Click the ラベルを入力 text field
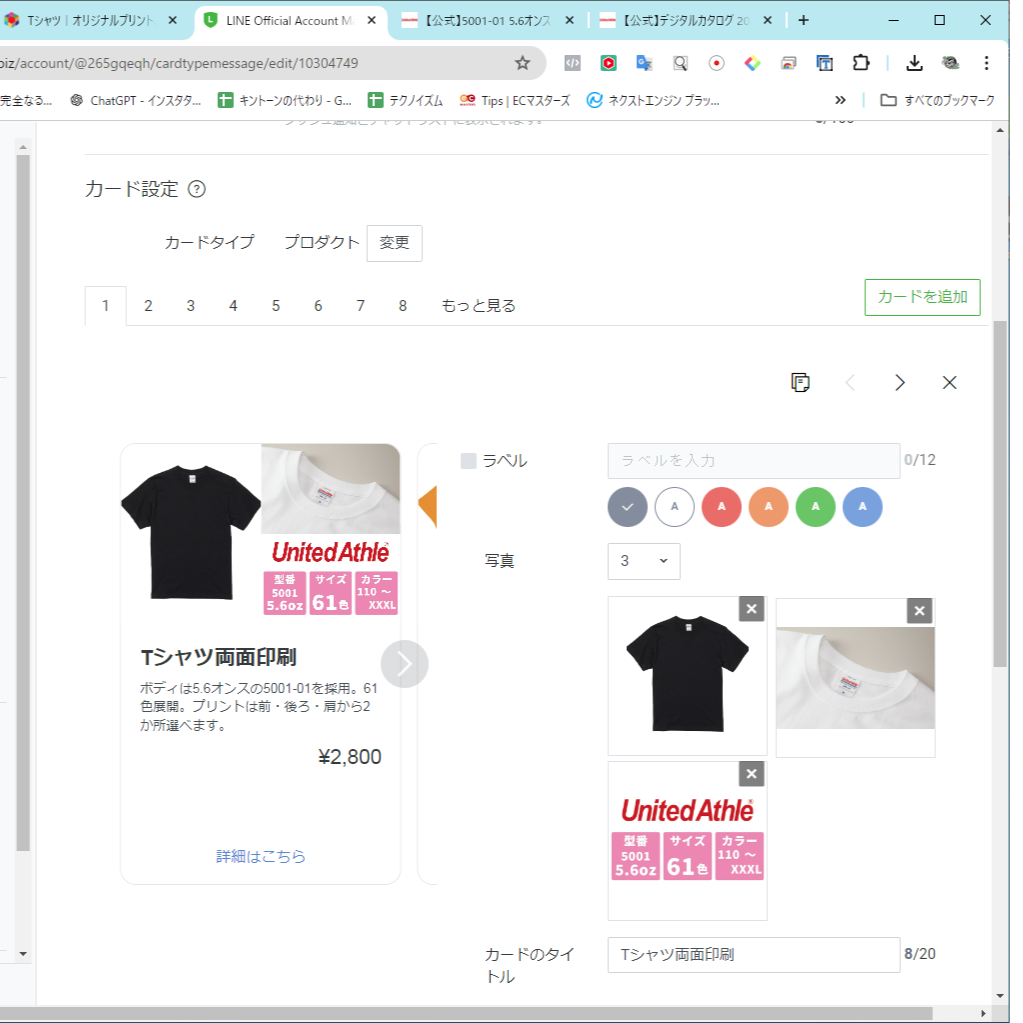This screenshot has width=1023, height=1023. pyautogui.click(x=754, y=461)
